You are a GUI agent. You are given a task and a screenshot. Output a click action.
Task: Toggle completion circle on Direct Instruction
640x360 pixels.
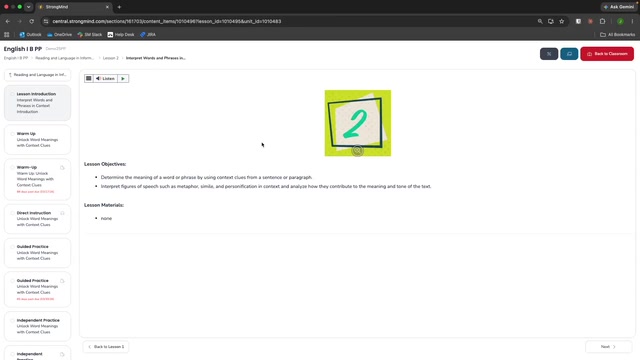[12, 213]
